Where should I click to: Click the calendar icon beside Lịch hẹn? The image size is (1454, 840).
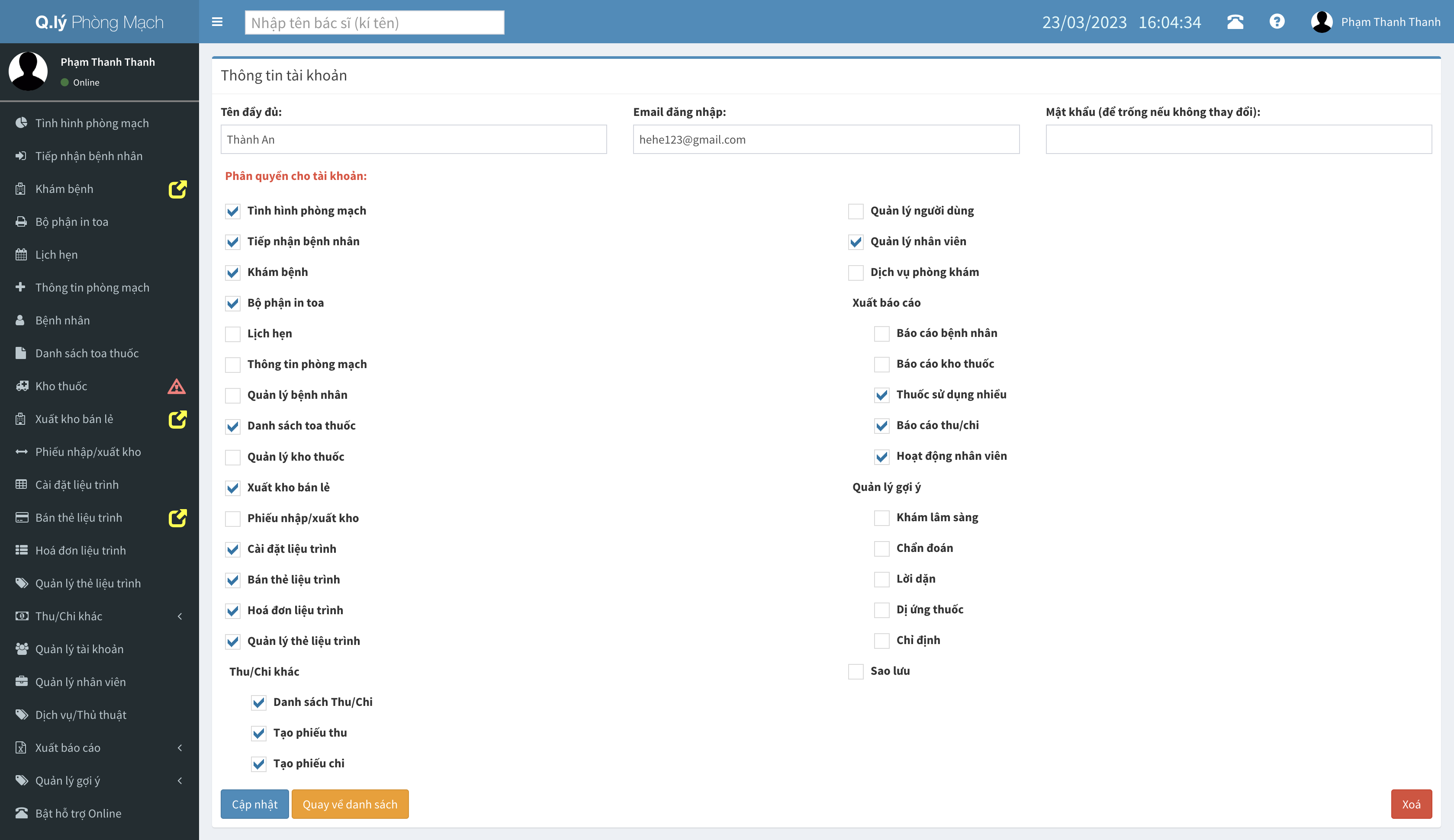[21, 254]
